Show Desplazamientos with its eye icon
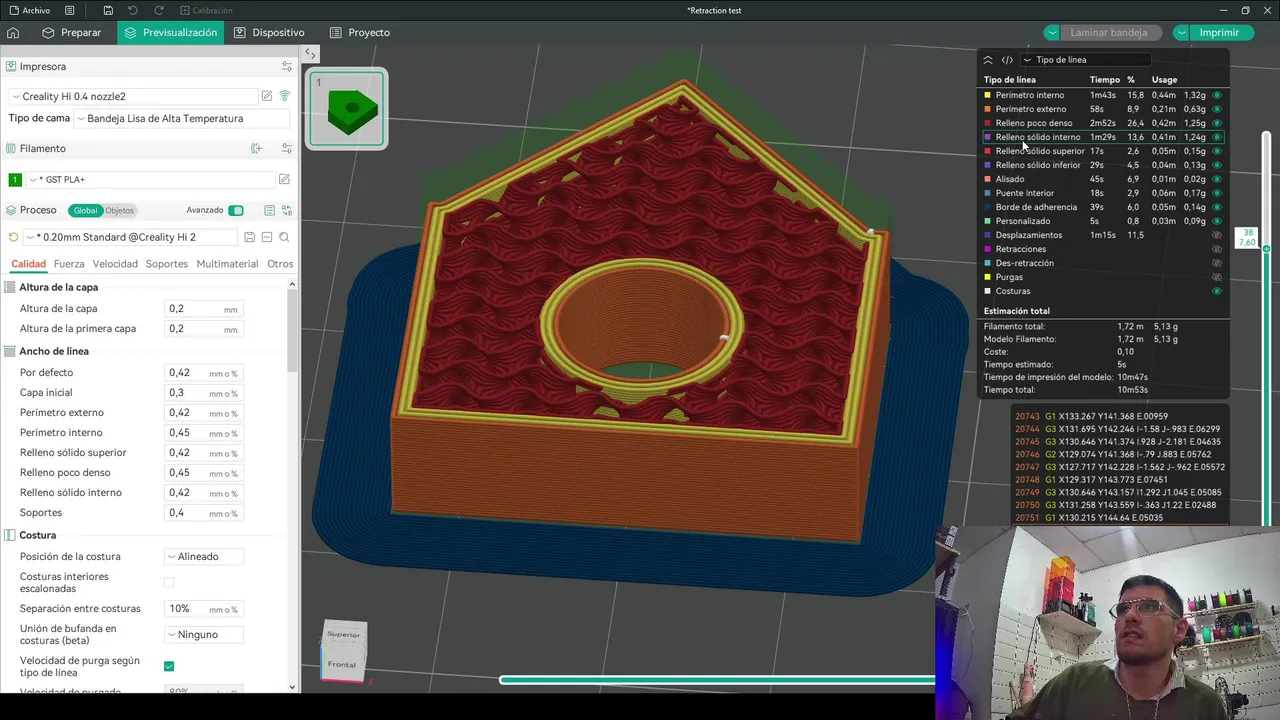 click(1217, 235)
